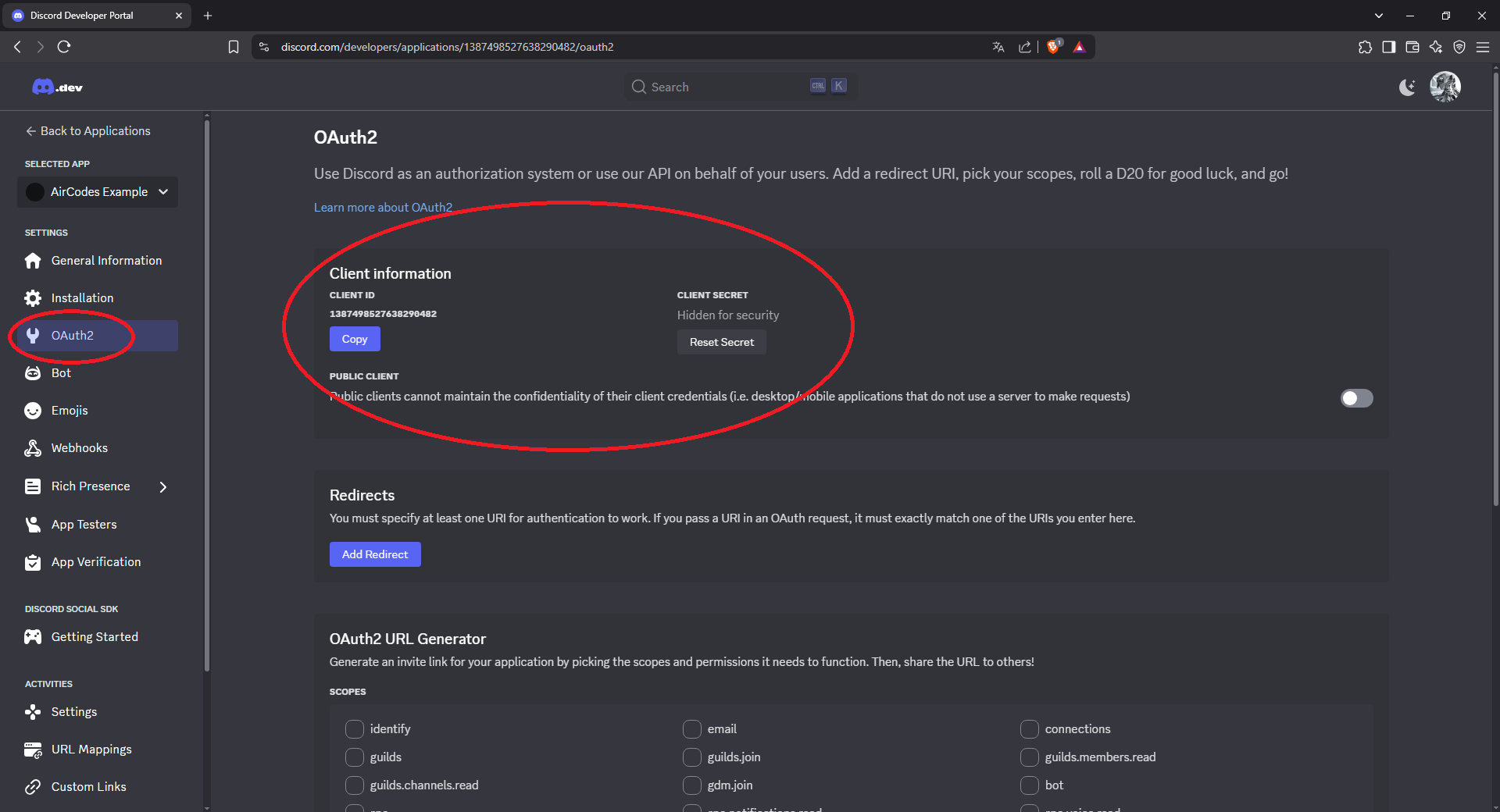Check the guilds.channels.read scope
The height and width of the screenshot is (812, 1500).
355,785
